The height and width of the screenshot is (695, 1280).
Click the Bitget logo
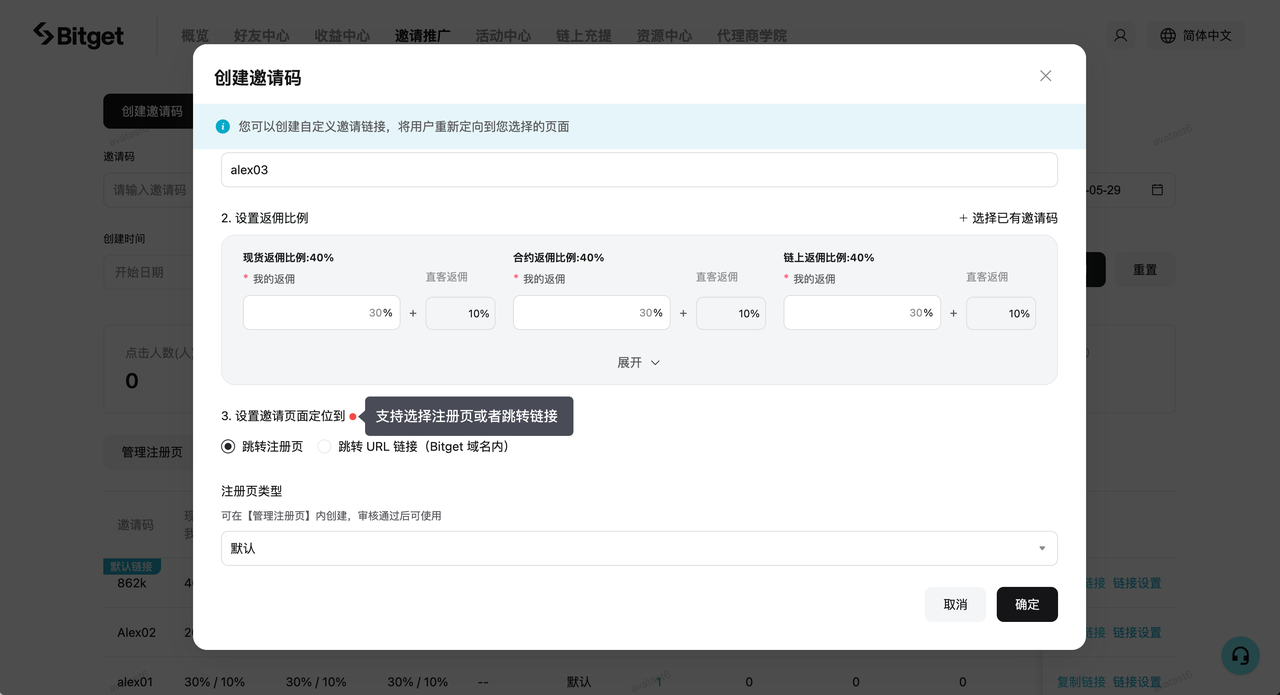(x=79, y=35)
